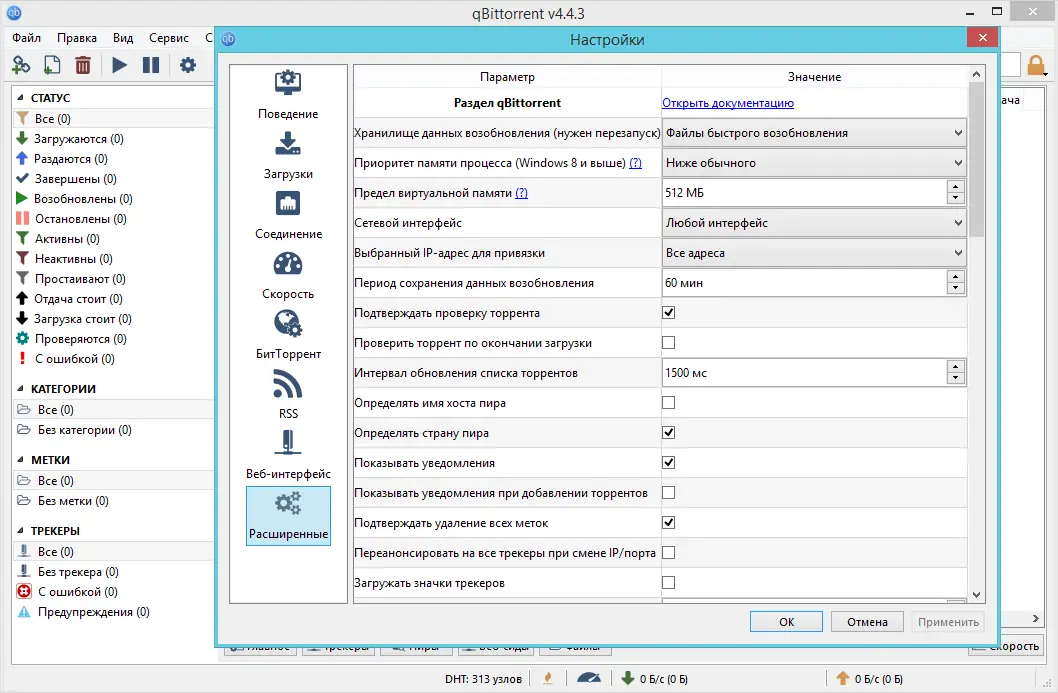Viewport: 1058px width, 693px height.
Task: Toggle Подтверждать удаление всех меток checkbox
Action: [x=668, y=522]
